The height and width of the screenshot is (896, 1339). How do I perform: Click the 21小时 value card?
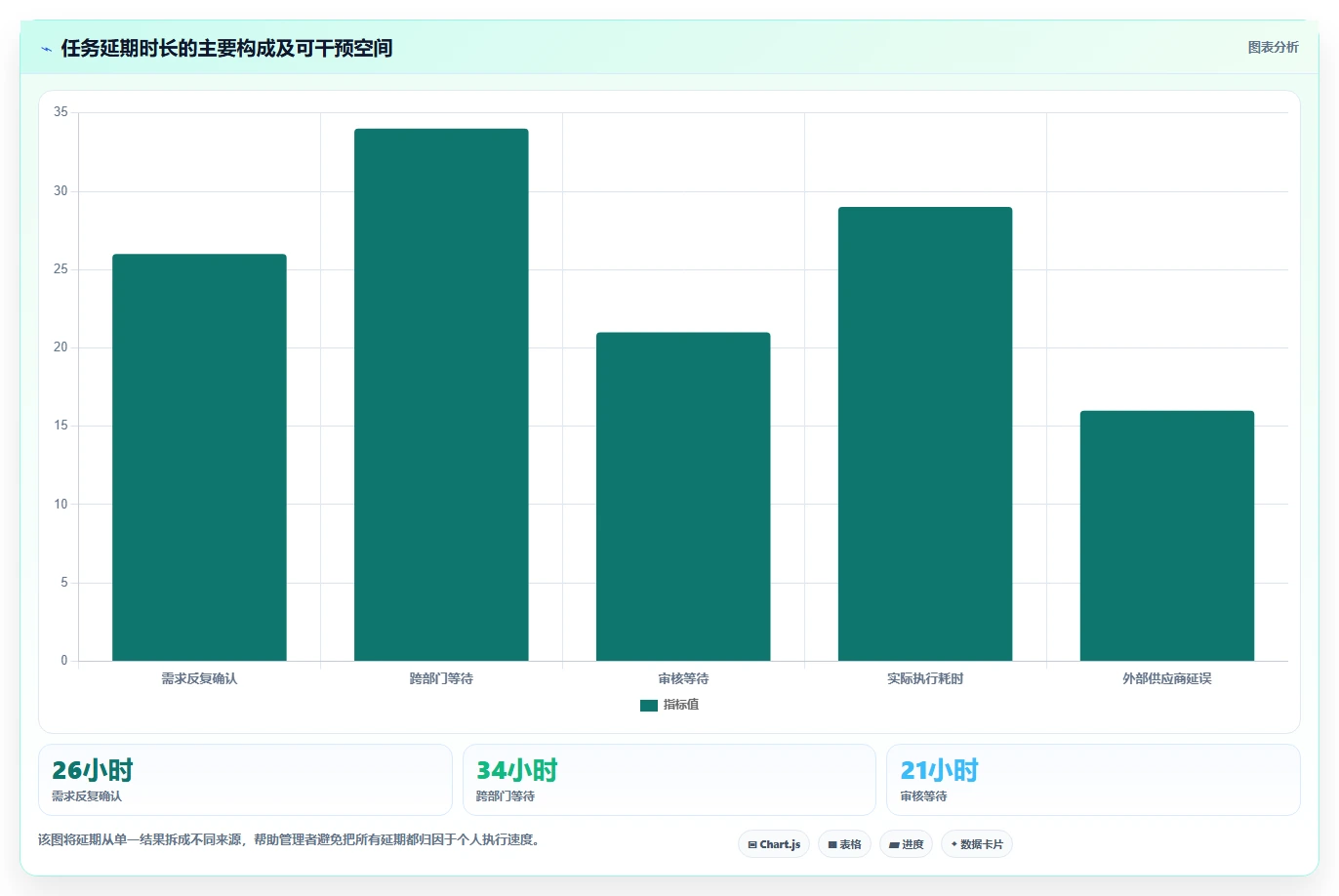1093,780
